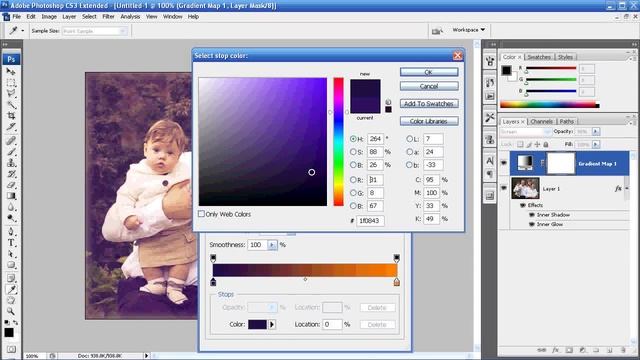
Task: Hide Layer 1 visibility eye
Action: click(504, 188)
